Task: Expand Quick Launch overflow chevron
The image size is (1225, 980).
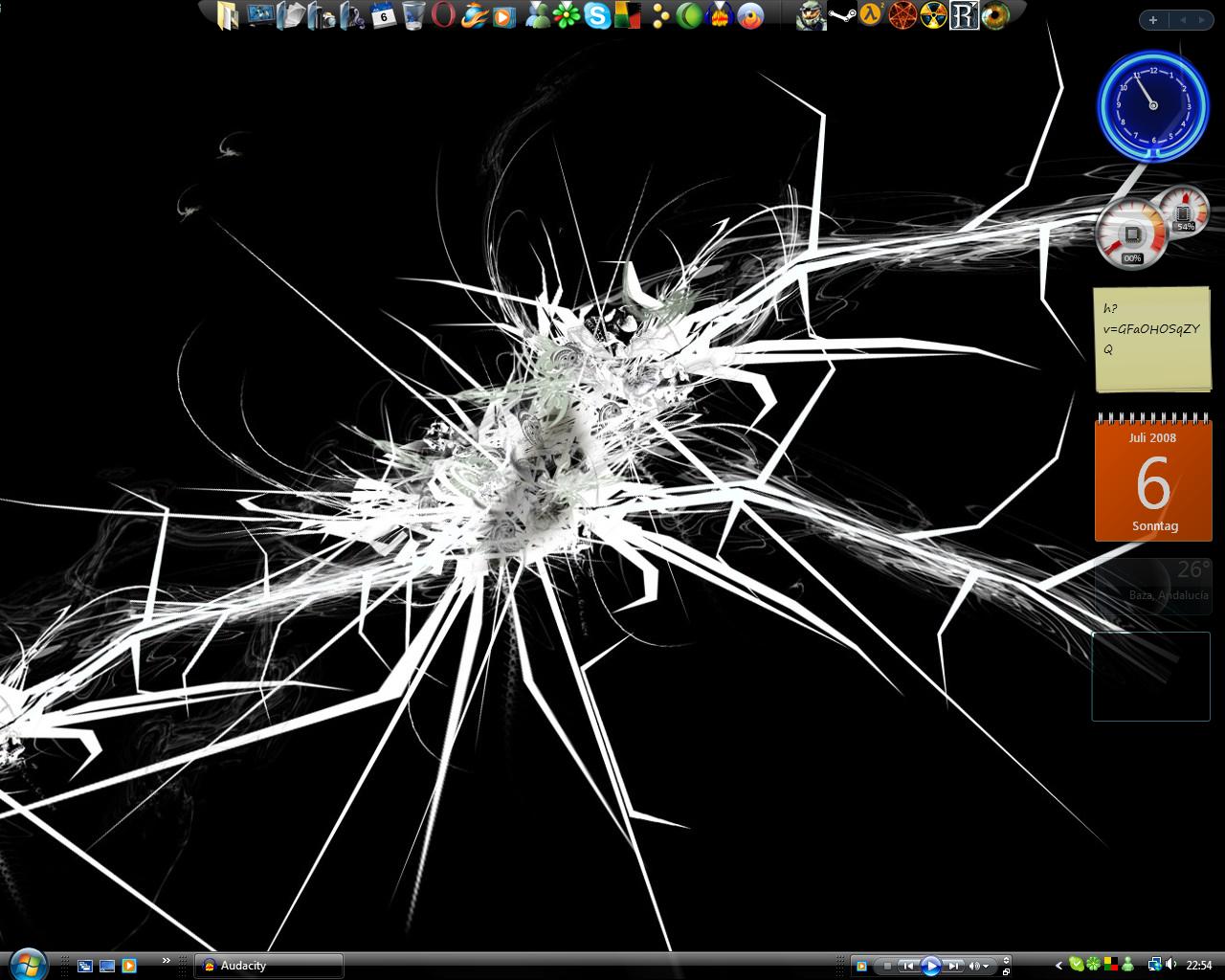Action: coord(167,961)
